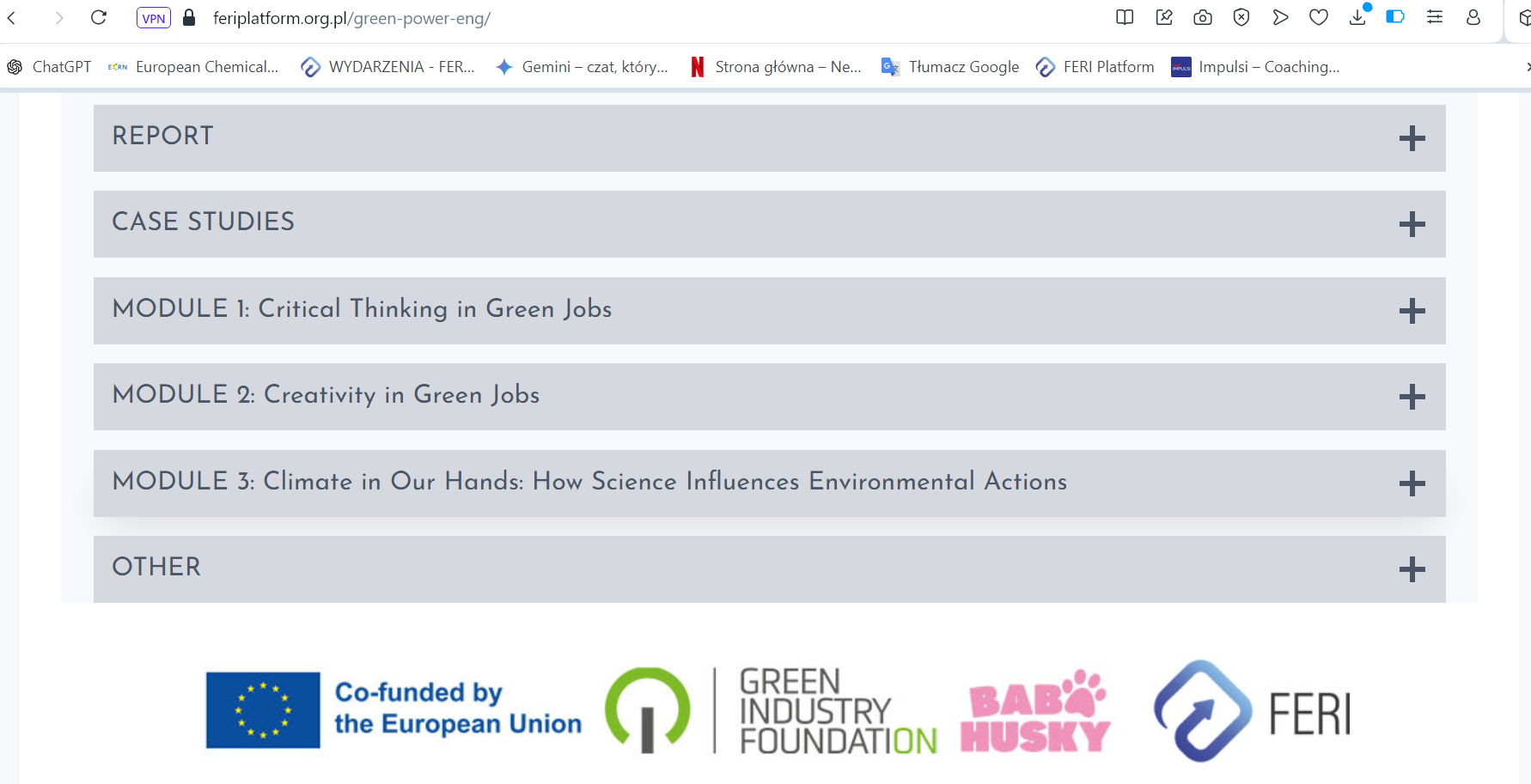This screenshot has height=784, width=1531.
Task: Open the ChatGPT bookmark
Action: tap(50, 67)
